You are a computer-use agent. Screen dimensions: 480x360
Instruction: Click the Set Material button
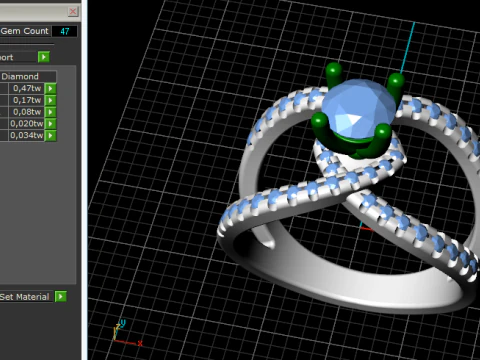(26, 297)
